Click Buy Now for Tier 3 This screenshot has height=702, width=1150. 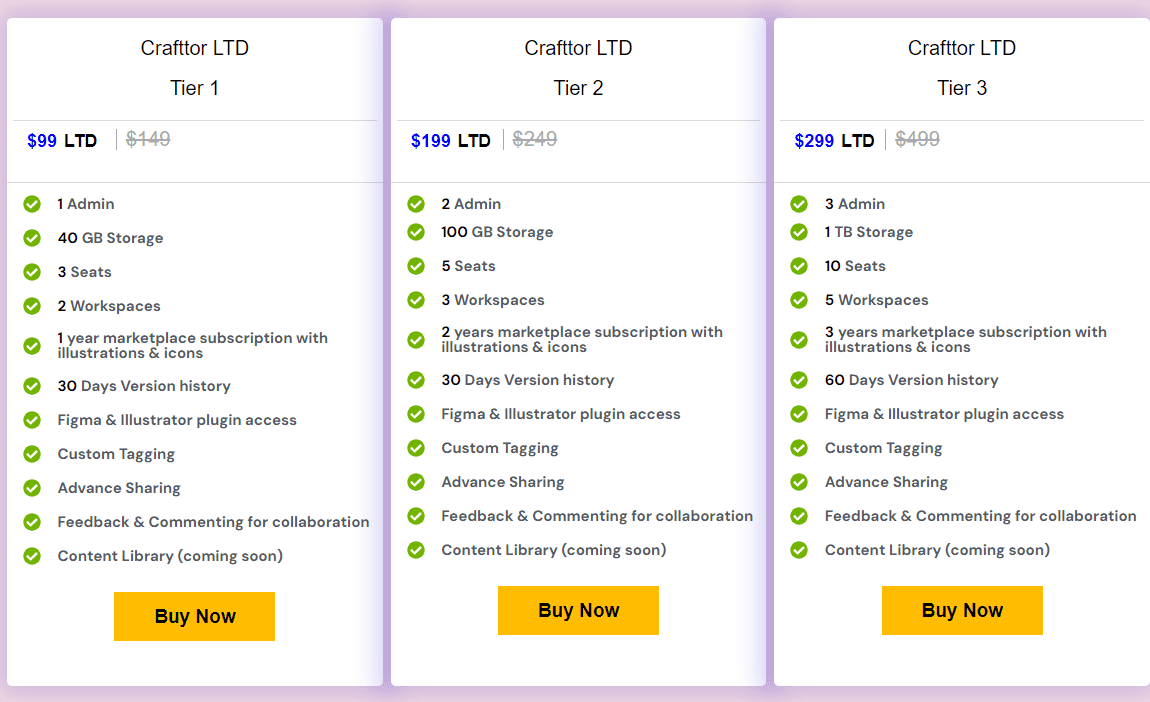tap(962, 610)
